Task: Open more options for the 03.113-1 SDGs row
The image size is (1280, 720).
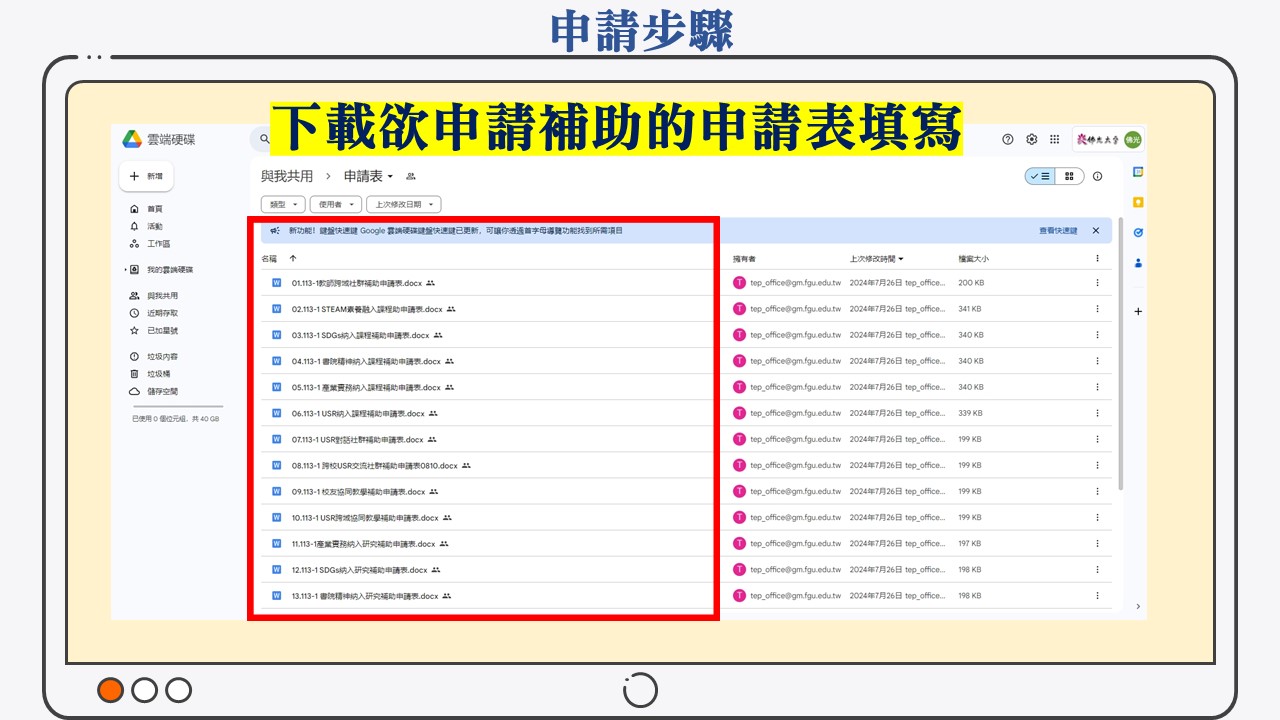Action: coord(1097,335)
